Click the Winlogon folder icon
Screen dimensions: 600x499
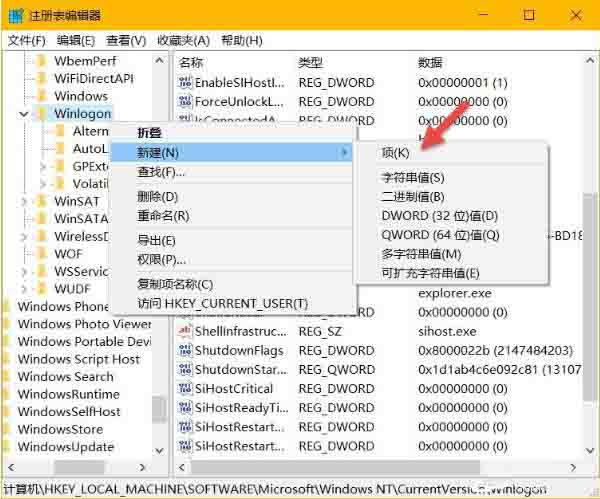pos(42,114)
